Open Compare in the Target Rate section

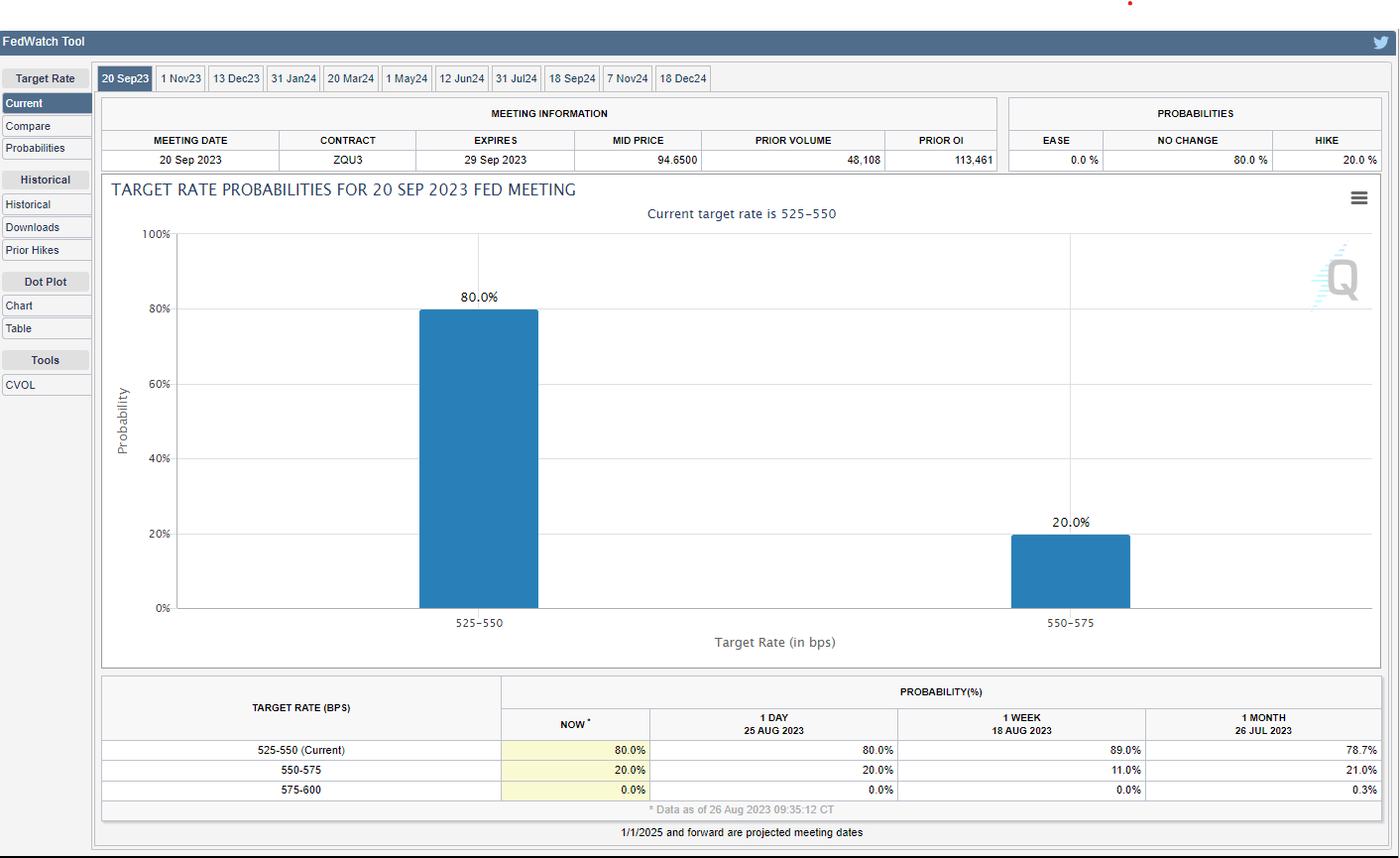[46, 126]
